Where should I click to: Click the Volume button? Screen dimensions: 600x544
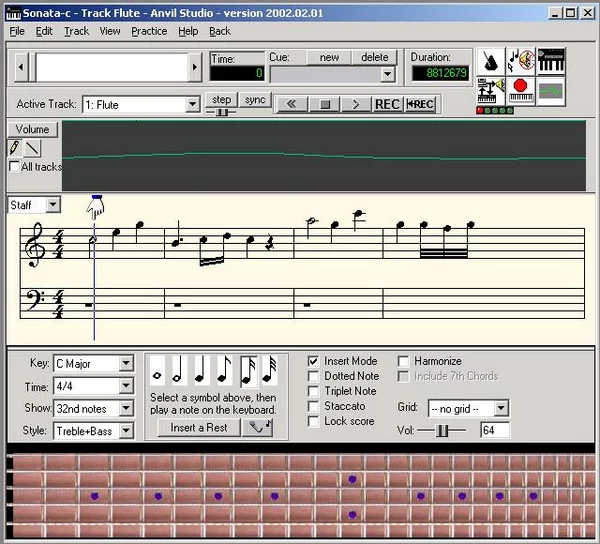pyautogui.click(x=33, y=129)
